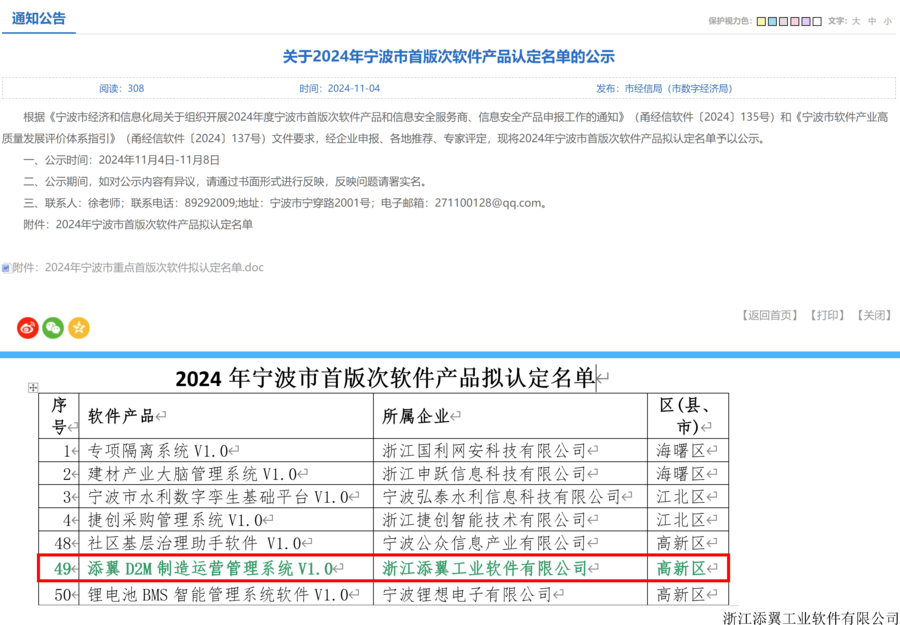The image size is (900, 625).
Task: Select the pink eye-protection color swatch
Action: [x=794, y=22]
